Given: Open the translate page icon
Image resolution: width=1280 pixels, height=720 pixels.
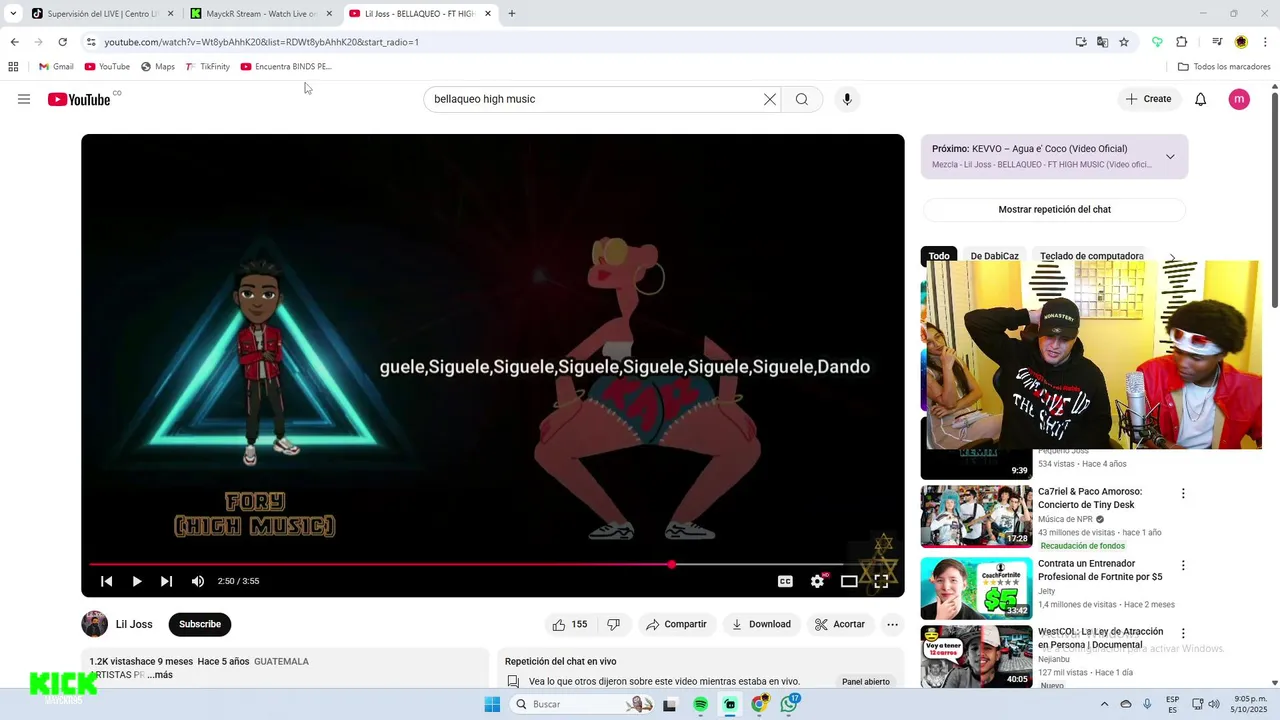Looking at the screenshot, I should click(1102, 42).
